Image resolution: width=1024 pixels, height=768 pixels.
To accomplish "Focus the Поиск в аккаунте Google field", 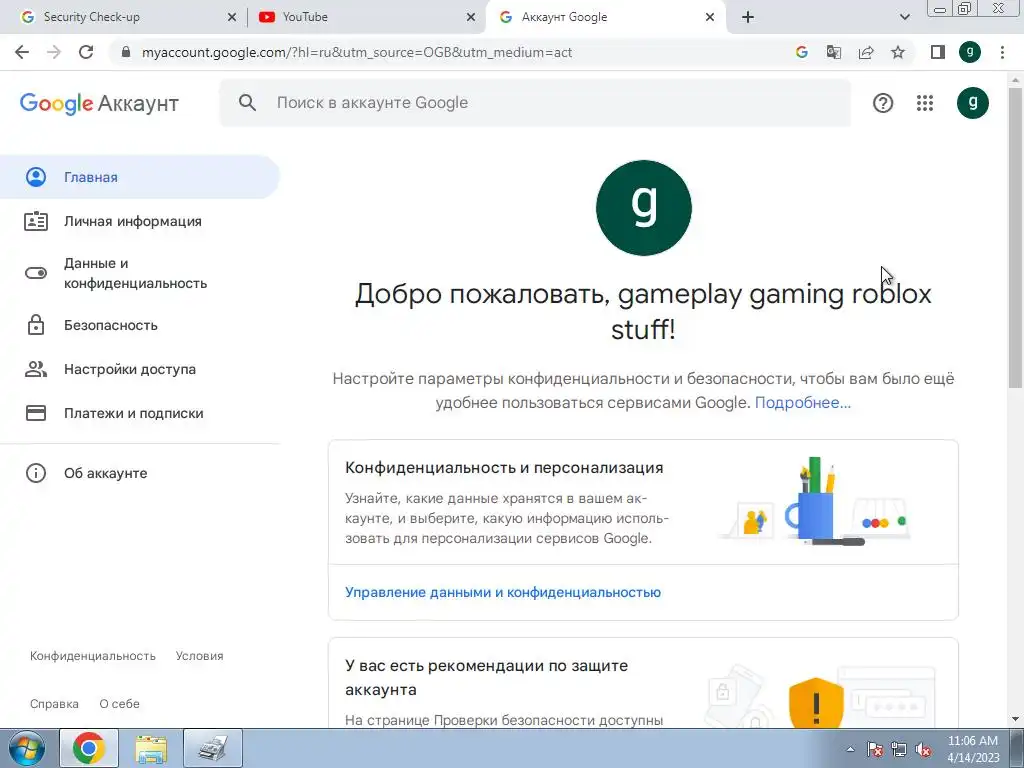I will point(536,103).
